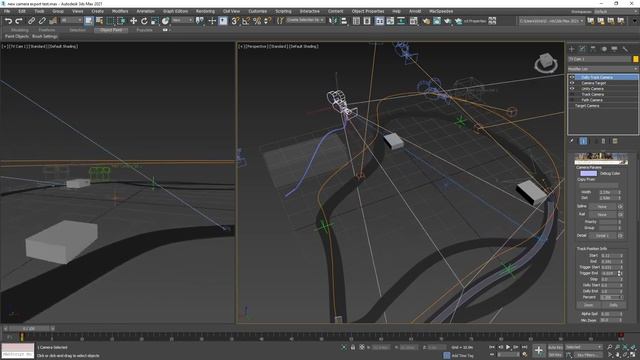Choose the Rectangular Selection Region icon
Screen dimensions: 640x360
point(110,20)
